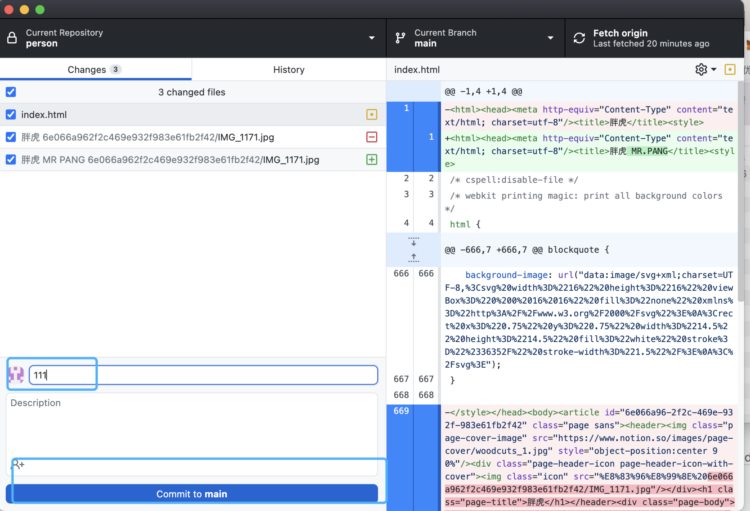Click the commit summary field containing 111
750x511 pixels.
click(x=203, y=375)
